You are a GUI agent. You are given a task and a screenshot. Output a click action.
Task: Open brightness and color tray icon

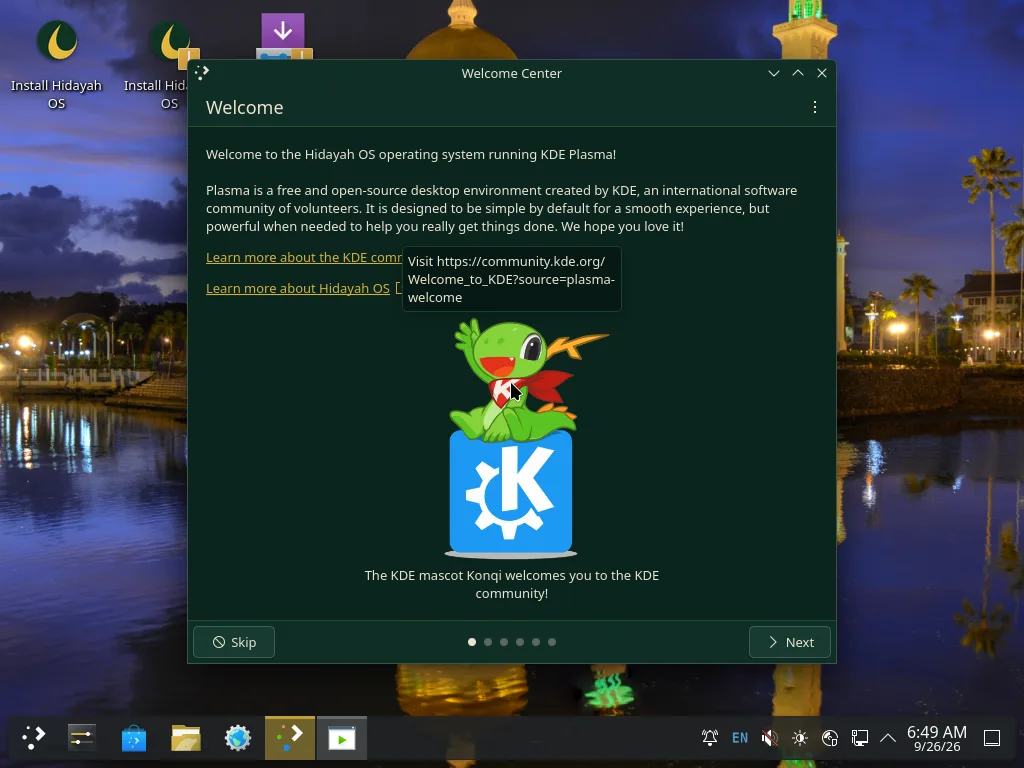[x=800, y=738]
